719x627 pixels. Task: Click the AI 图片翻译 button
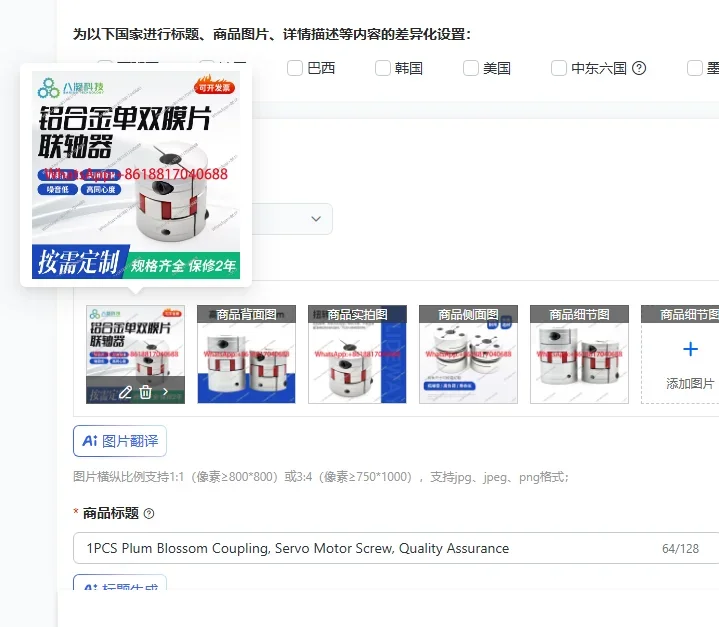click(x=120, y=441)
